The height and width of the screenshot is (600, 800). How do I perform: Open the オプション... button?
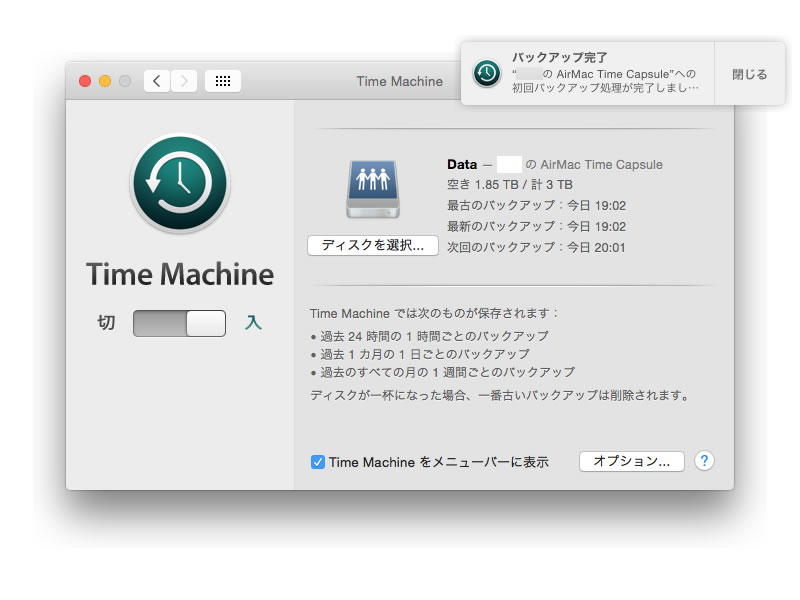[632, 462]
